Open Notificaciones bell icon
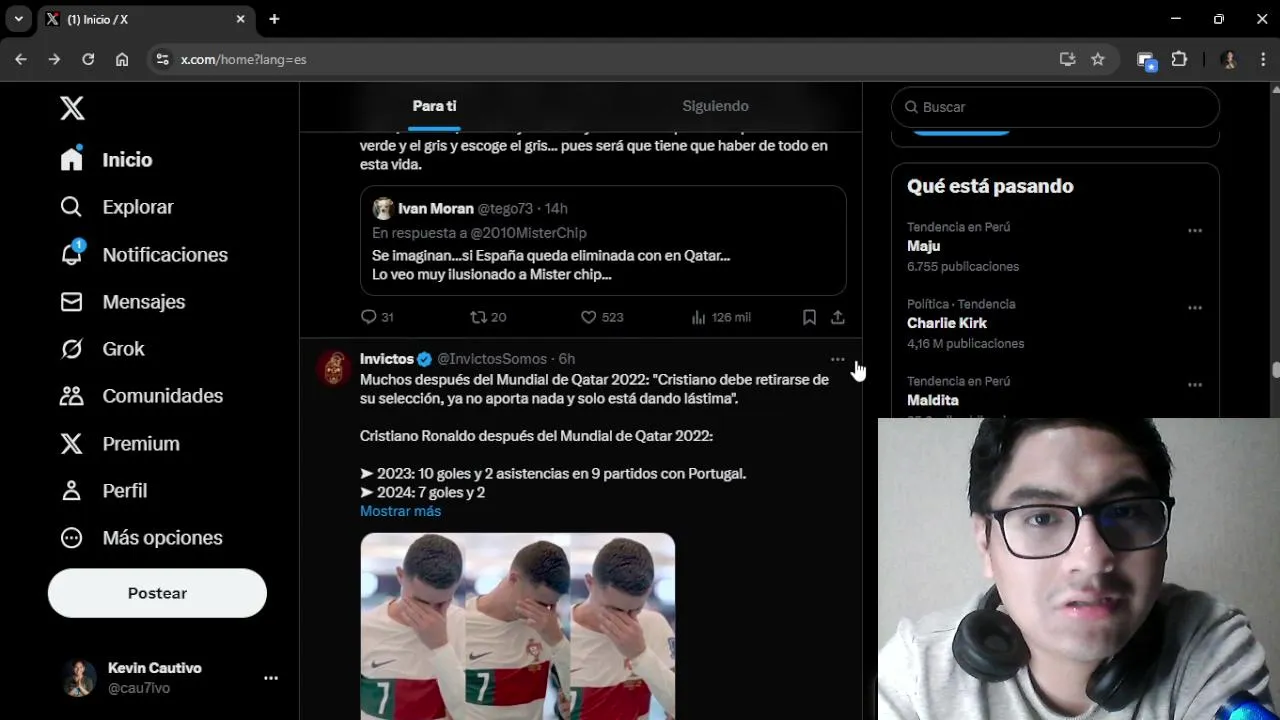This screenshot has width=1280, height=720. [x=71, y=254]
